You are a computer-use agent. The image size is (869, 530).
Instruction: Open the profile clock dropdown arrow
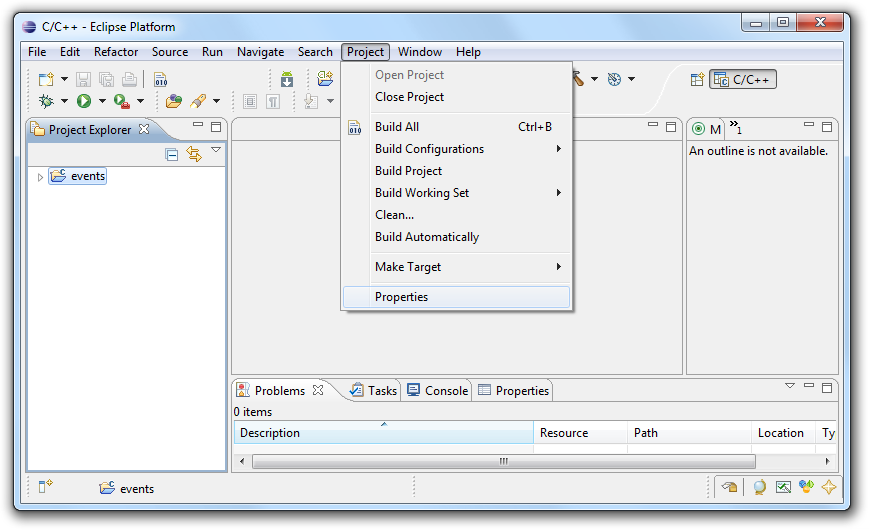(x=631, y=79)
